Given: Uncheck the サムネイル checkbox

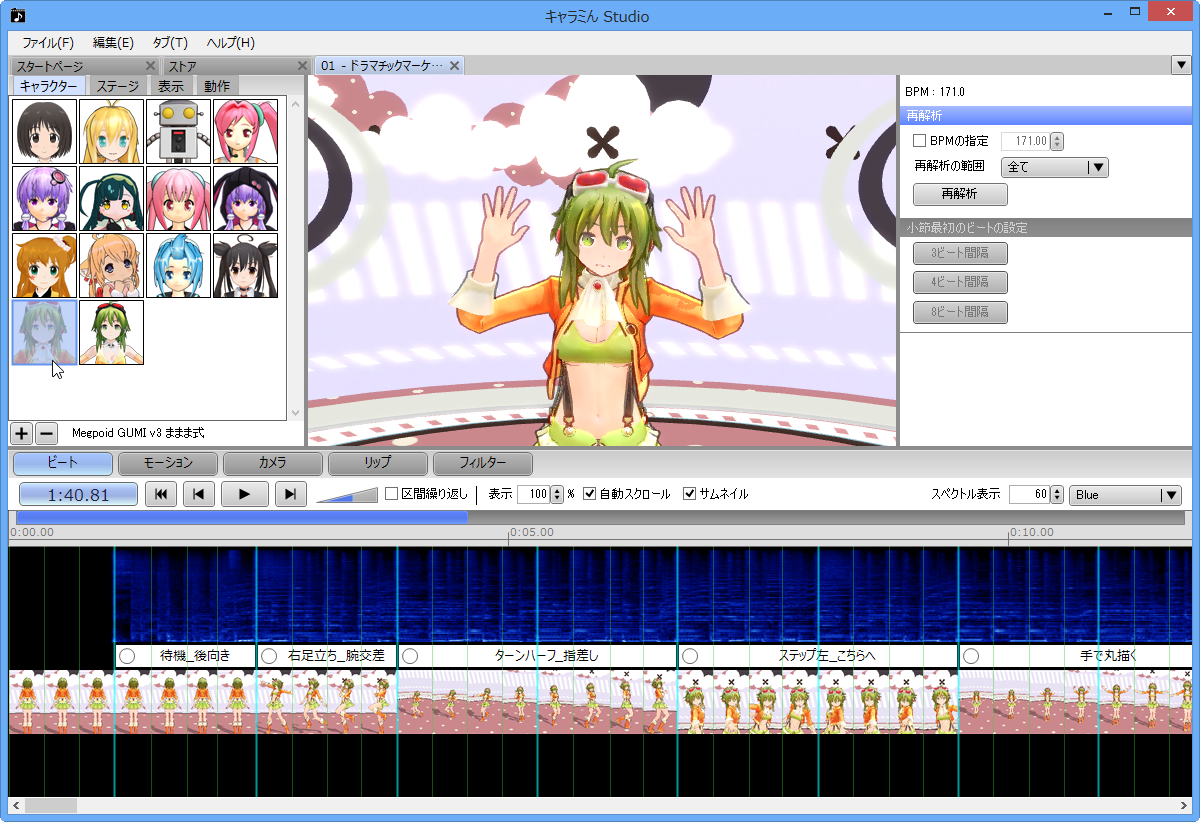Looking at the screenshot, I should 689,494.
